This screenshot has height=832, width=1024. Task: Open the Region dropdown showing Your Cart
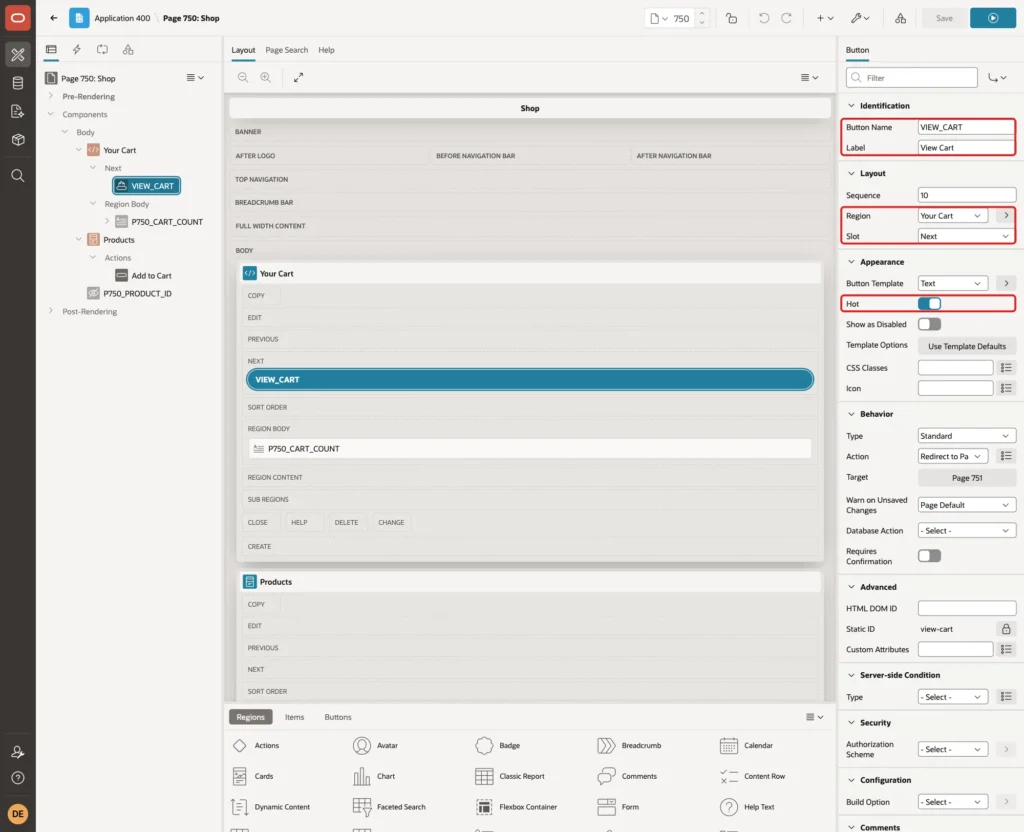[x=952, y=216]
